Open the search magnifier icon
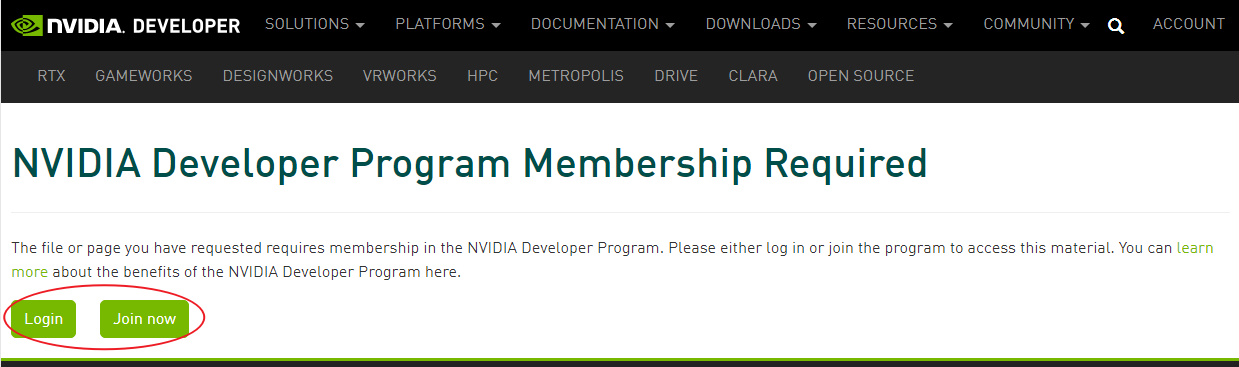This screenshot has width=1239, height=367. (1117, 26)
